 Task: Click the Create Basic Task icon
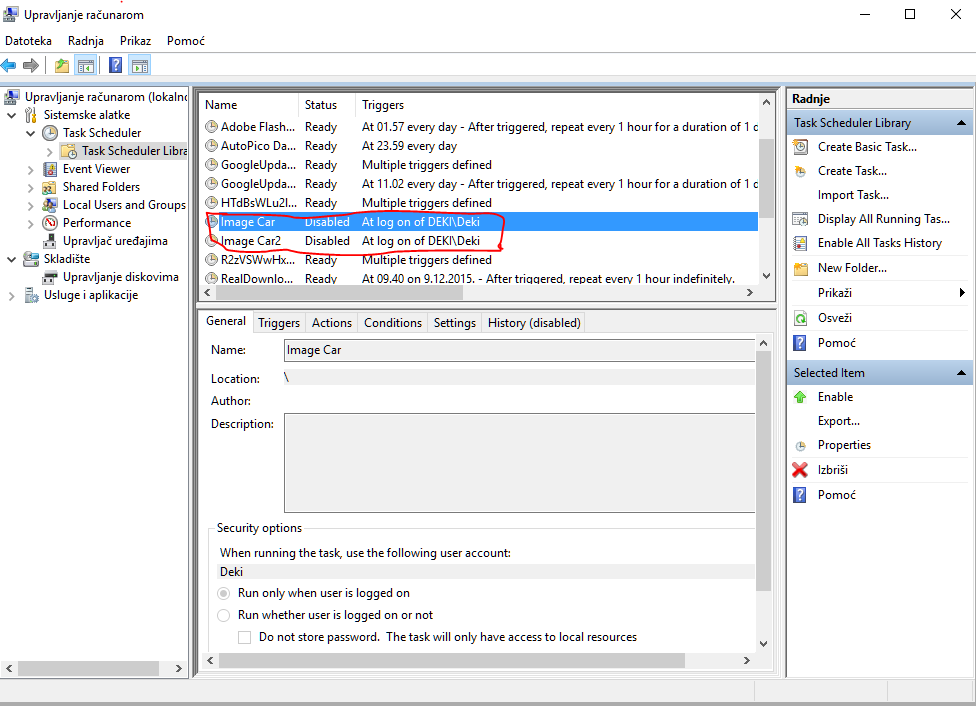tap(800, 147)
